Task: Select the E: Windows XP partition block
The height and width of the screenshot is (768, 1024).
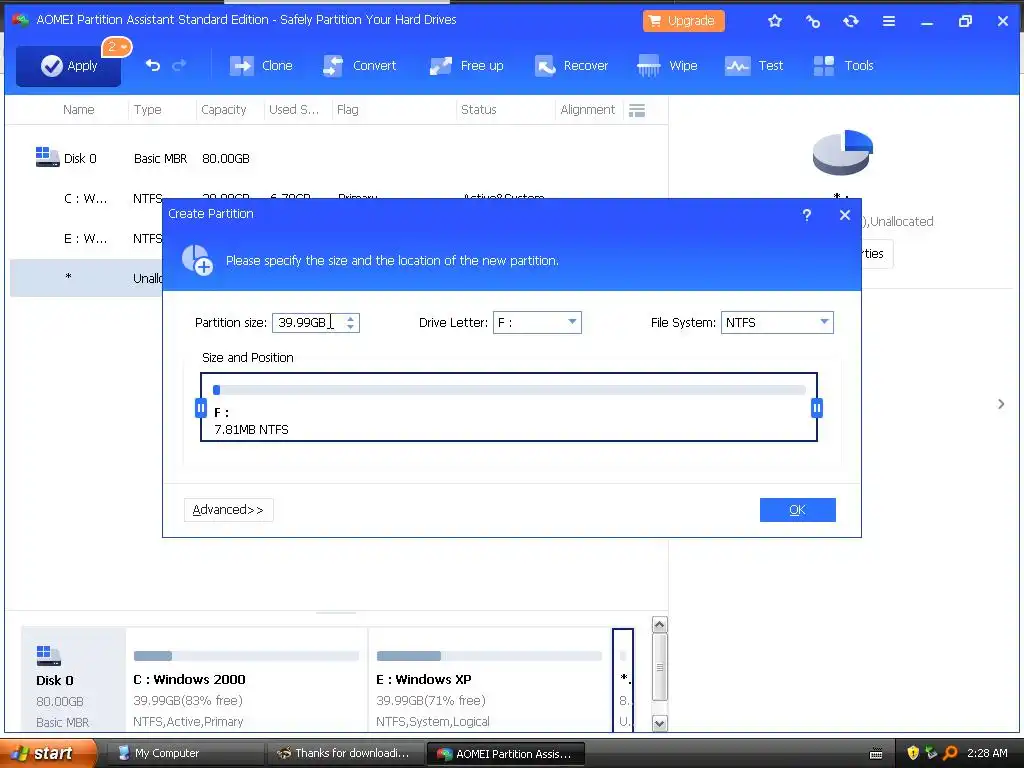Action: coord(490,680)
